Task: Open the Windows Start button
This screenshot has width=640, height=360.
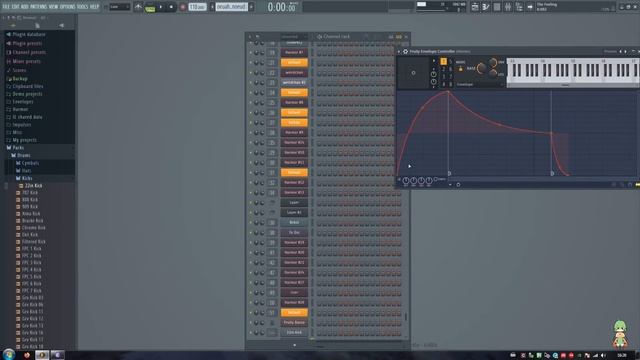Action: pos(9,354)
